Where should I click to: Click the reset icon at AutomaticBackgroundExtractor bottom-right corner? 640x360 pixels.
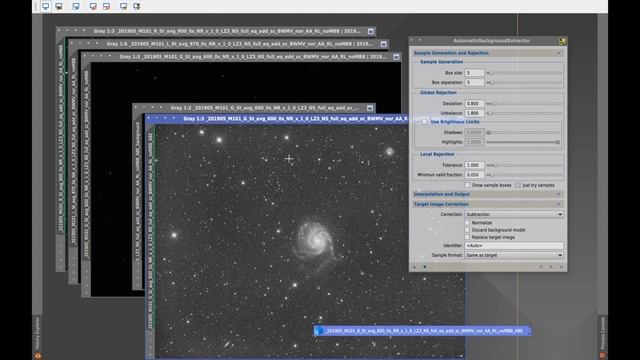click(x=561, y=267)
